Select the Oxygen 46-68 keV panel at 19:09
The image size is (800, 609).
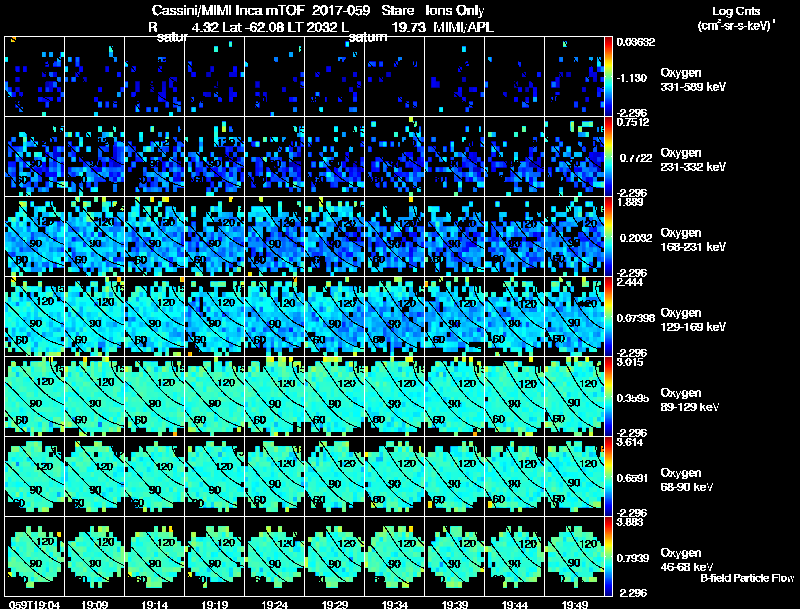[94, 556]
